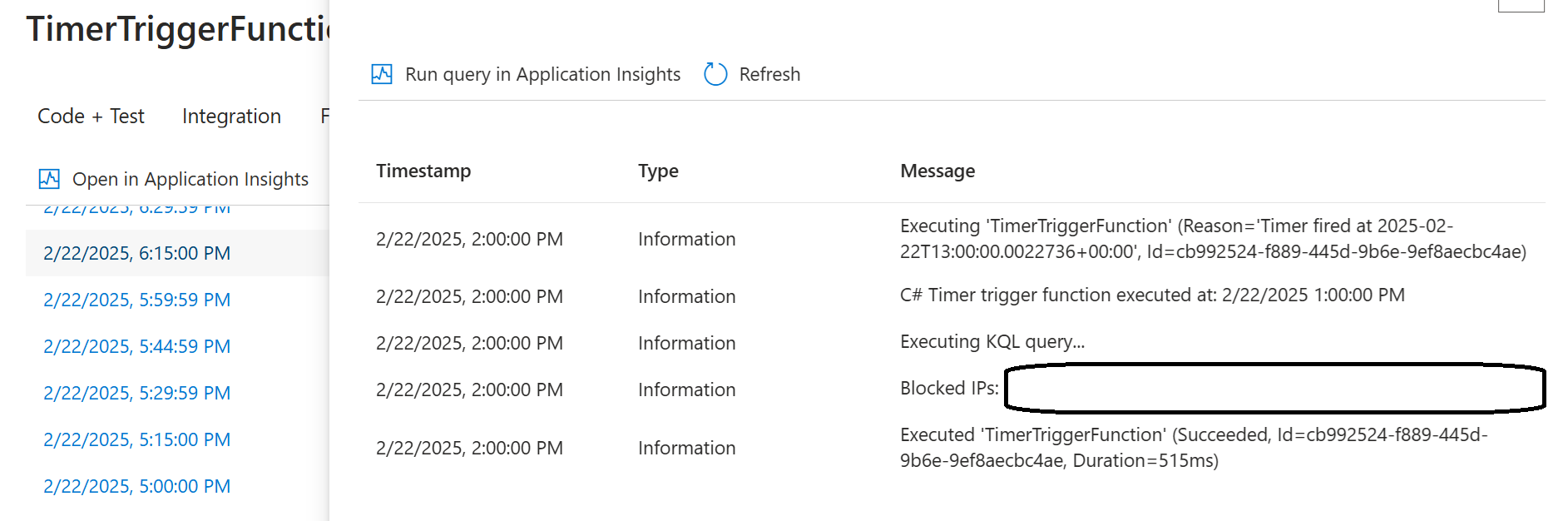Screen dimensions: 1568x521
Task: Click the Information type in the Blocked IPs row
Action: click(686, 390)
